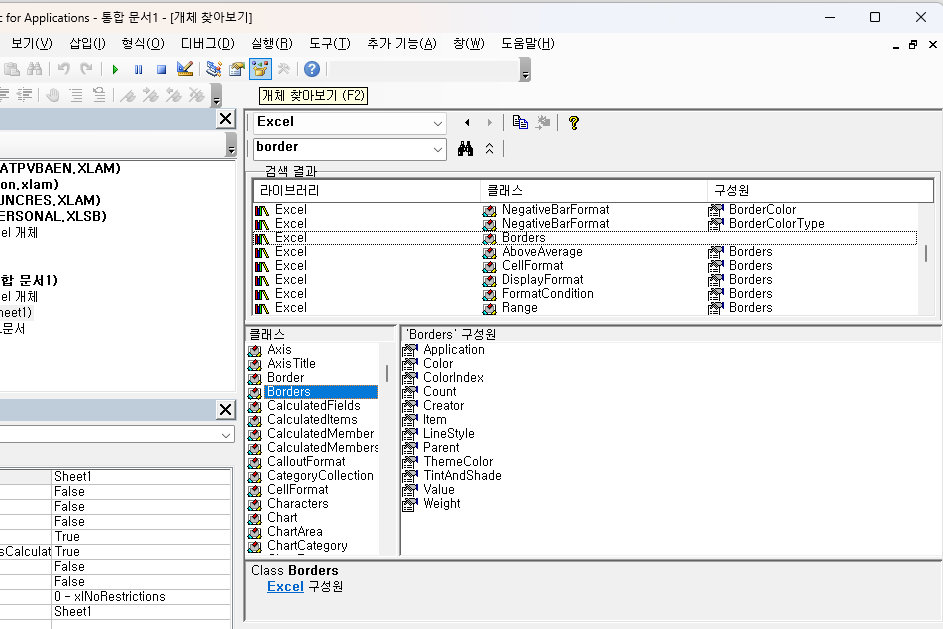Open standard toolbar options arrow

525,70
